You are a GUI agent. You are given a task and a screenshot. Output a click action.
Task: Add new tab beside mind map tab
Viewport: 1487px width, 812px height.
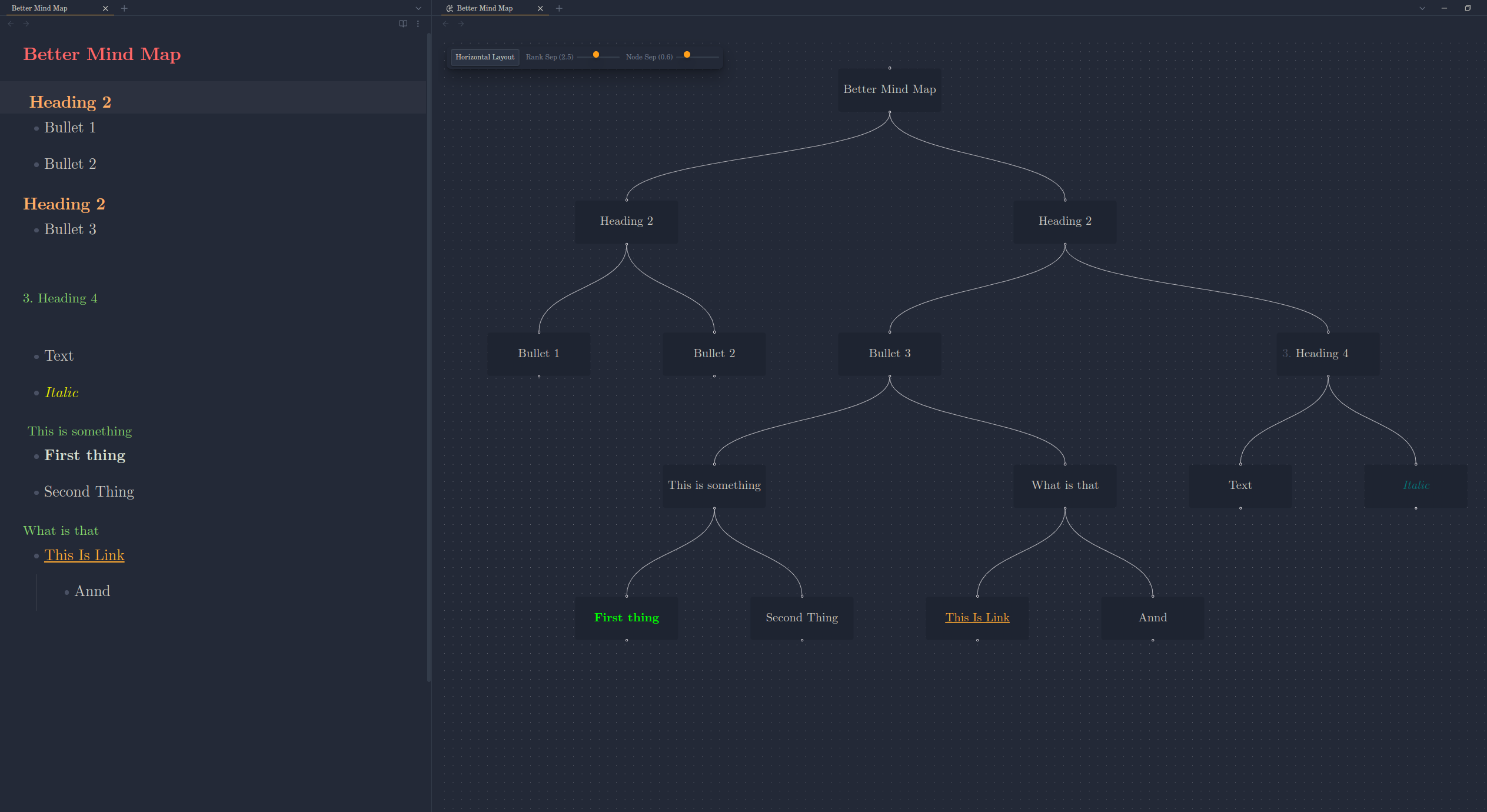559,8
